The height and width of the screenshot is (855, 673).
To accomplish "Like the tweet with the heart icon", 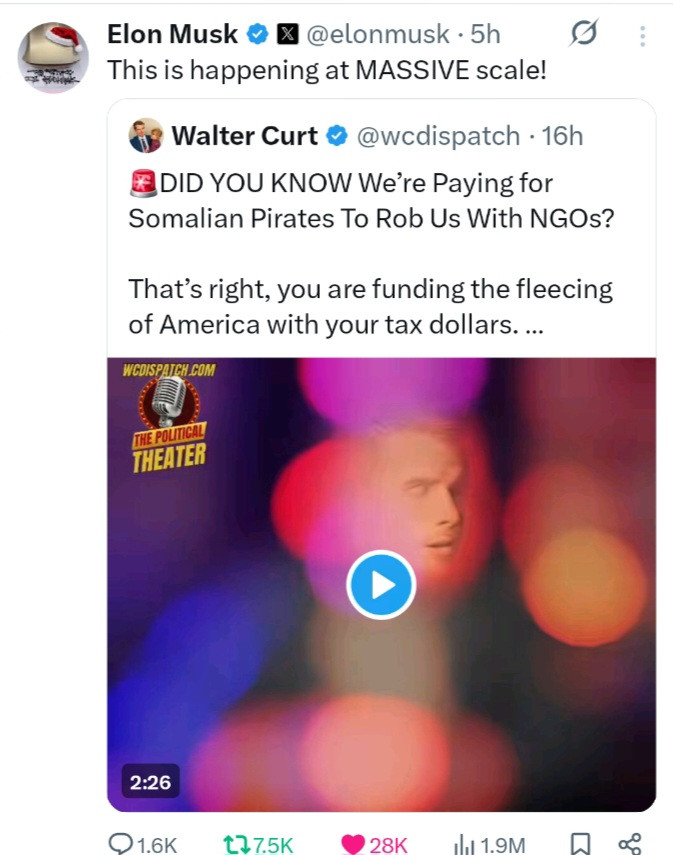I will click(x=353, y=844).
